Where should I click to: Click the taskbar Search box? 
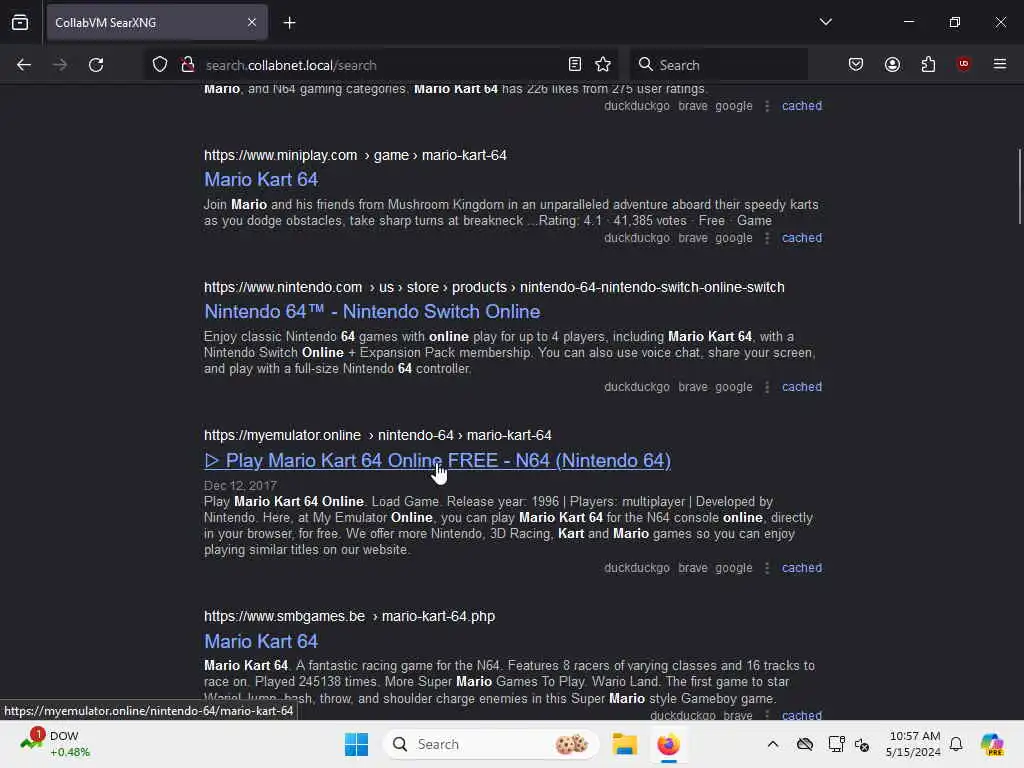click(491, 744)
